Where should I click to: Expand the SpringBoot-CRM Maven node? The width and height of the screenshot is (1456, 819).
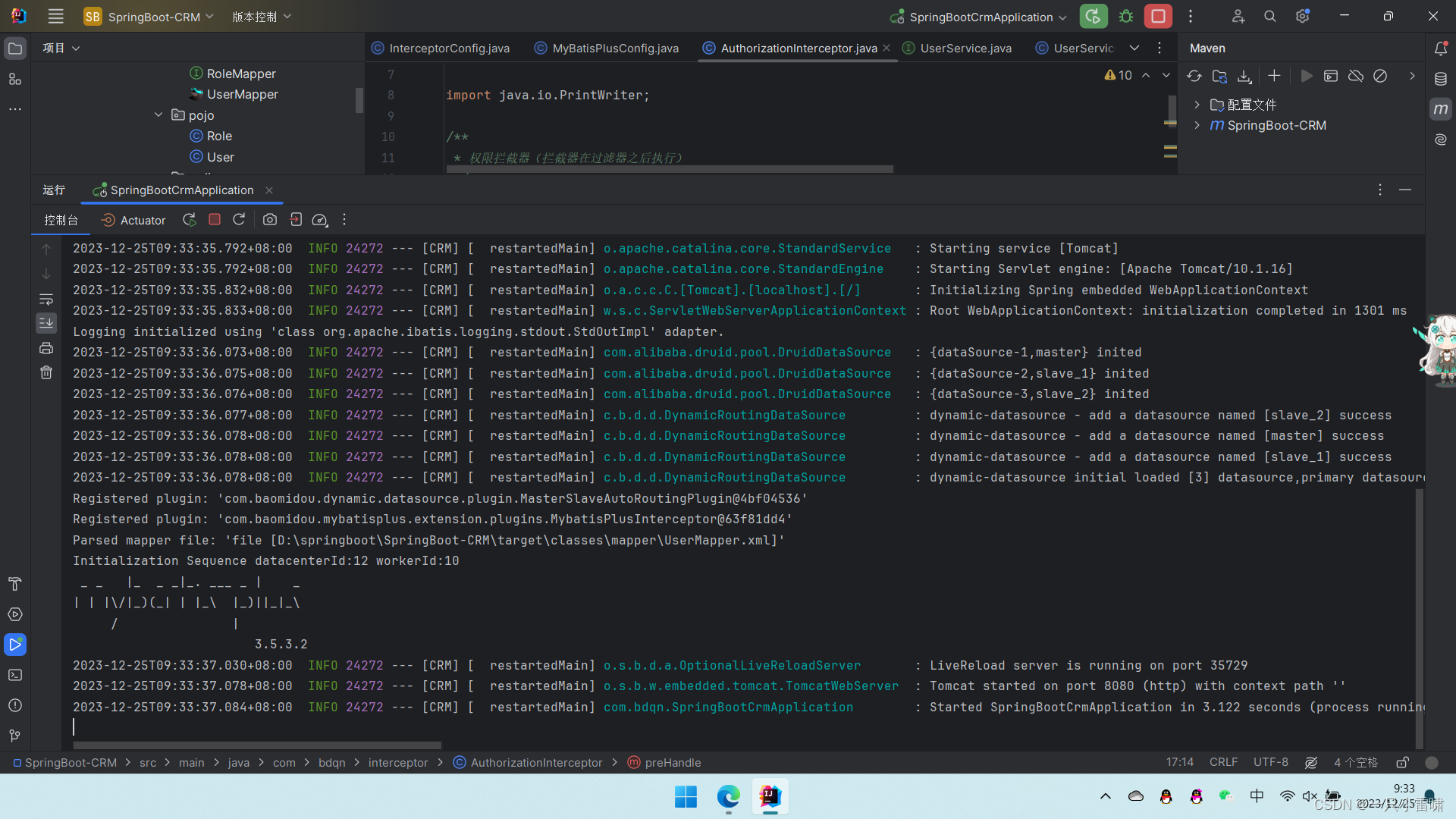(x=1197, y=125)
